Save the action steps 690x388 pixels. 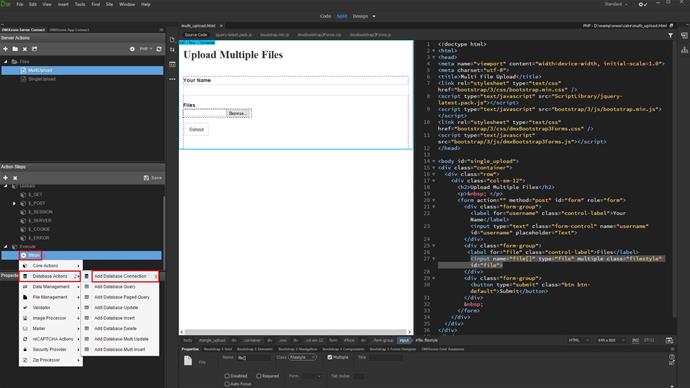(x=153, y=178)
